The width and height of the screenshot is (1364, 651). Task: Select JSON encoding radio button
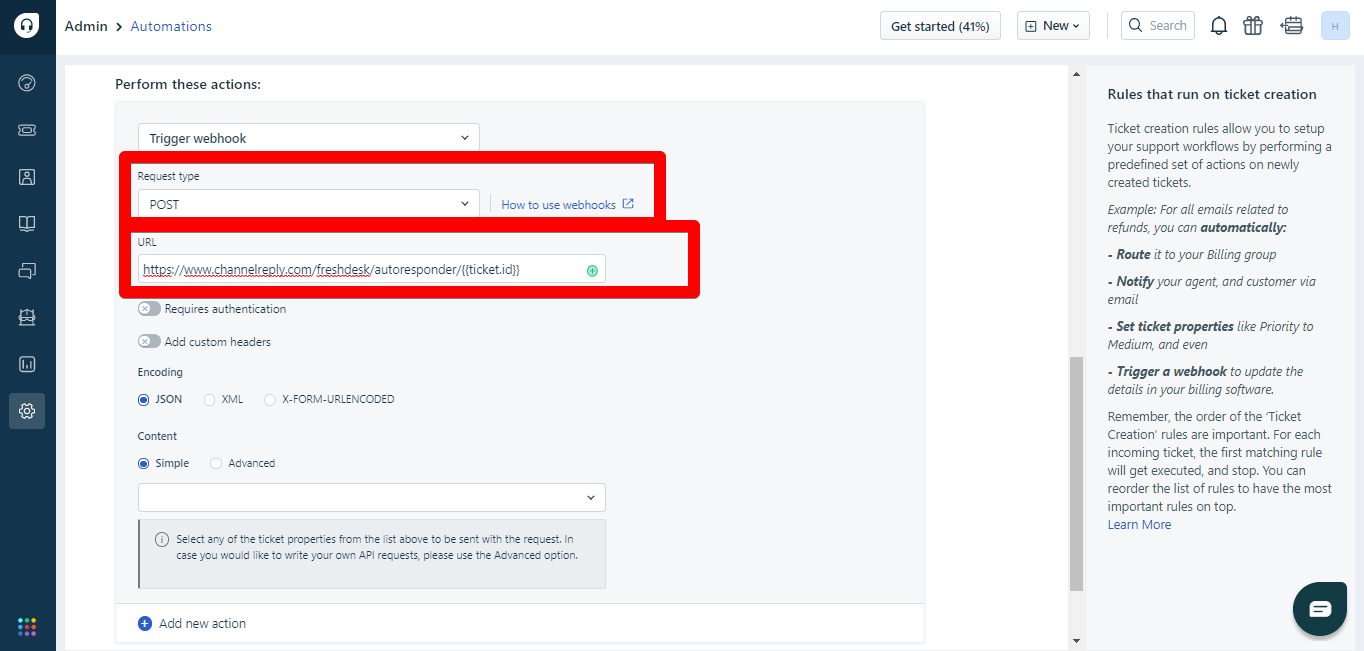pos(144,399)
